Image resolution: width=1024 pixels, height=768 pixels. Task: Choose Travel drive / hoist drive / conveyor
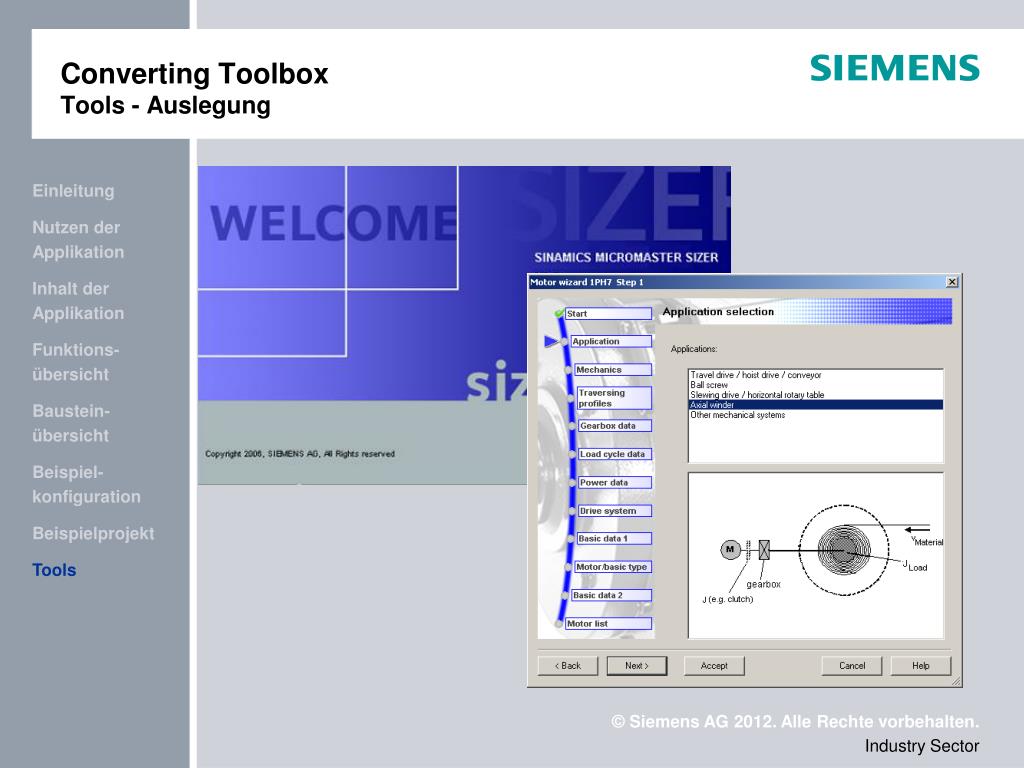pyautogui.click(x=816, y=375)
